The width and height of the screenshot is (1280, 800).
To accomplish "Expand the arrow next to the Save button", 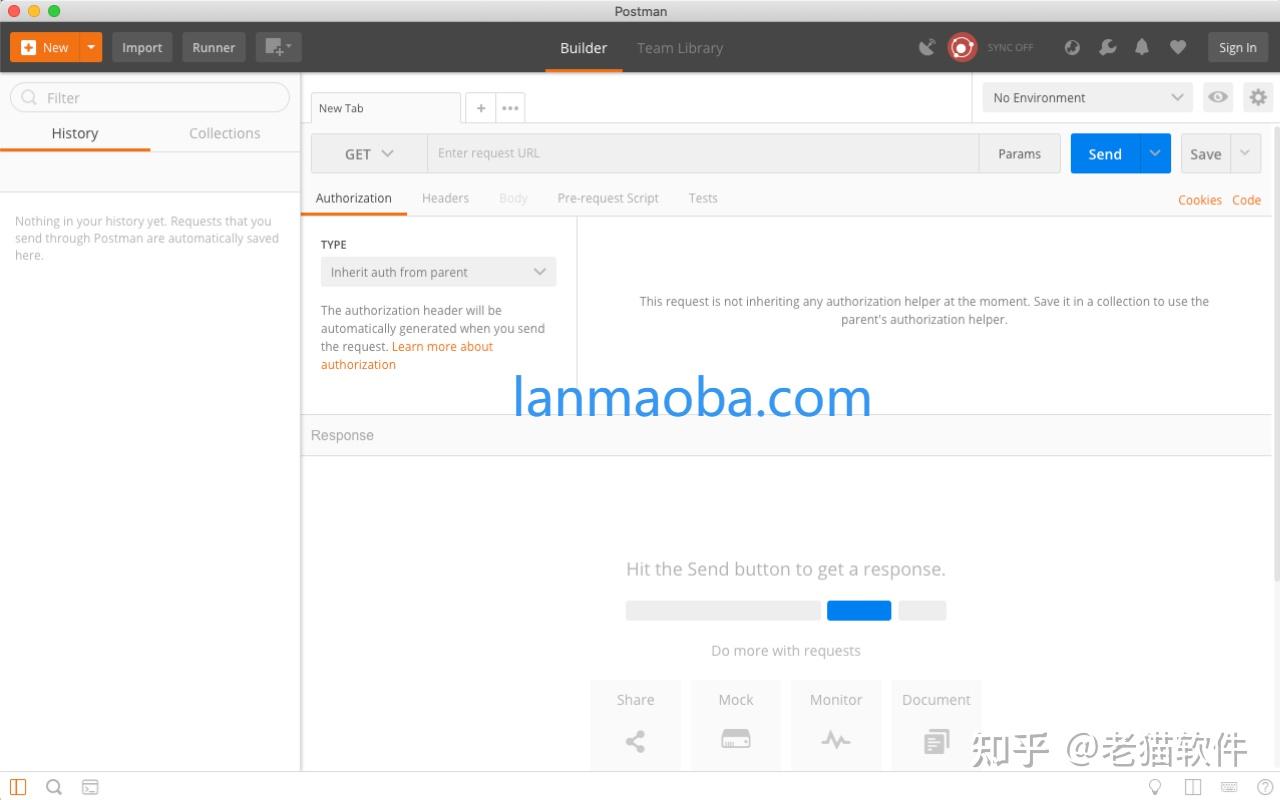I will [1246, 153].
